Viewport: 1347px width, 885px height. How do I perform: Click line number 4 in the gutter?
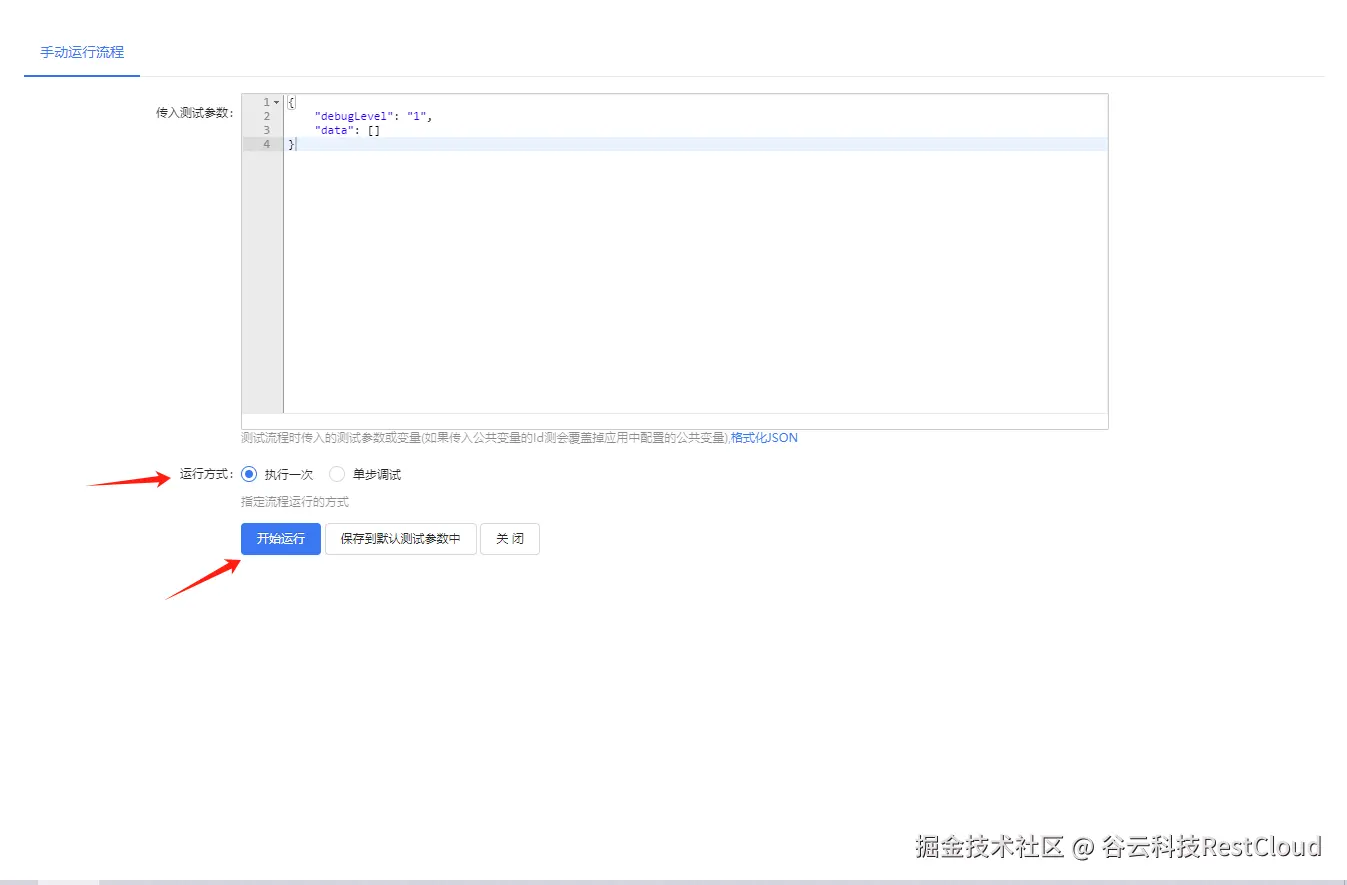click(266, 144)
